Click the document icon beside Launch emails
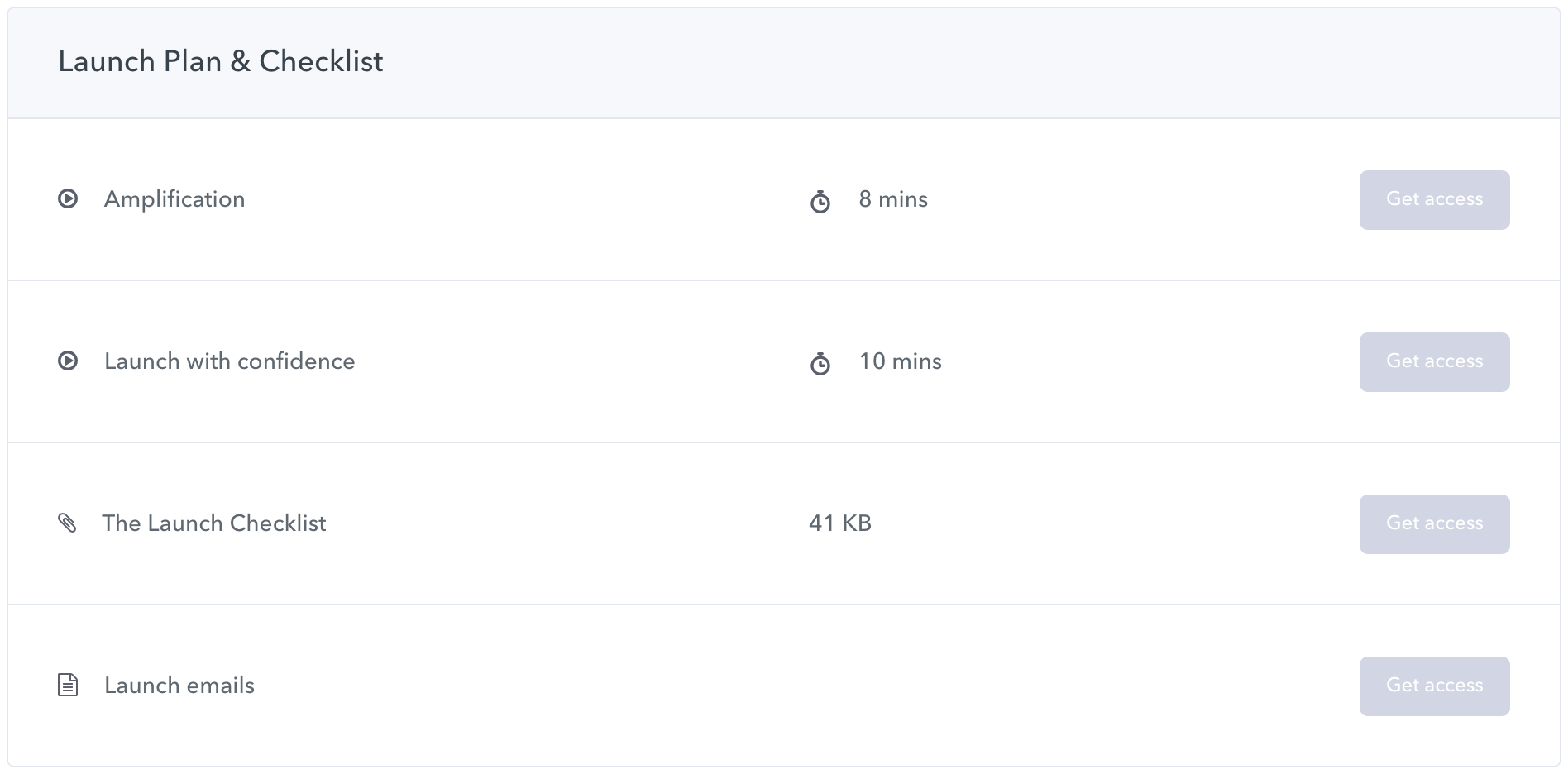The height and width of the screenshot is (779, 1568). click(x=68, y=685)
